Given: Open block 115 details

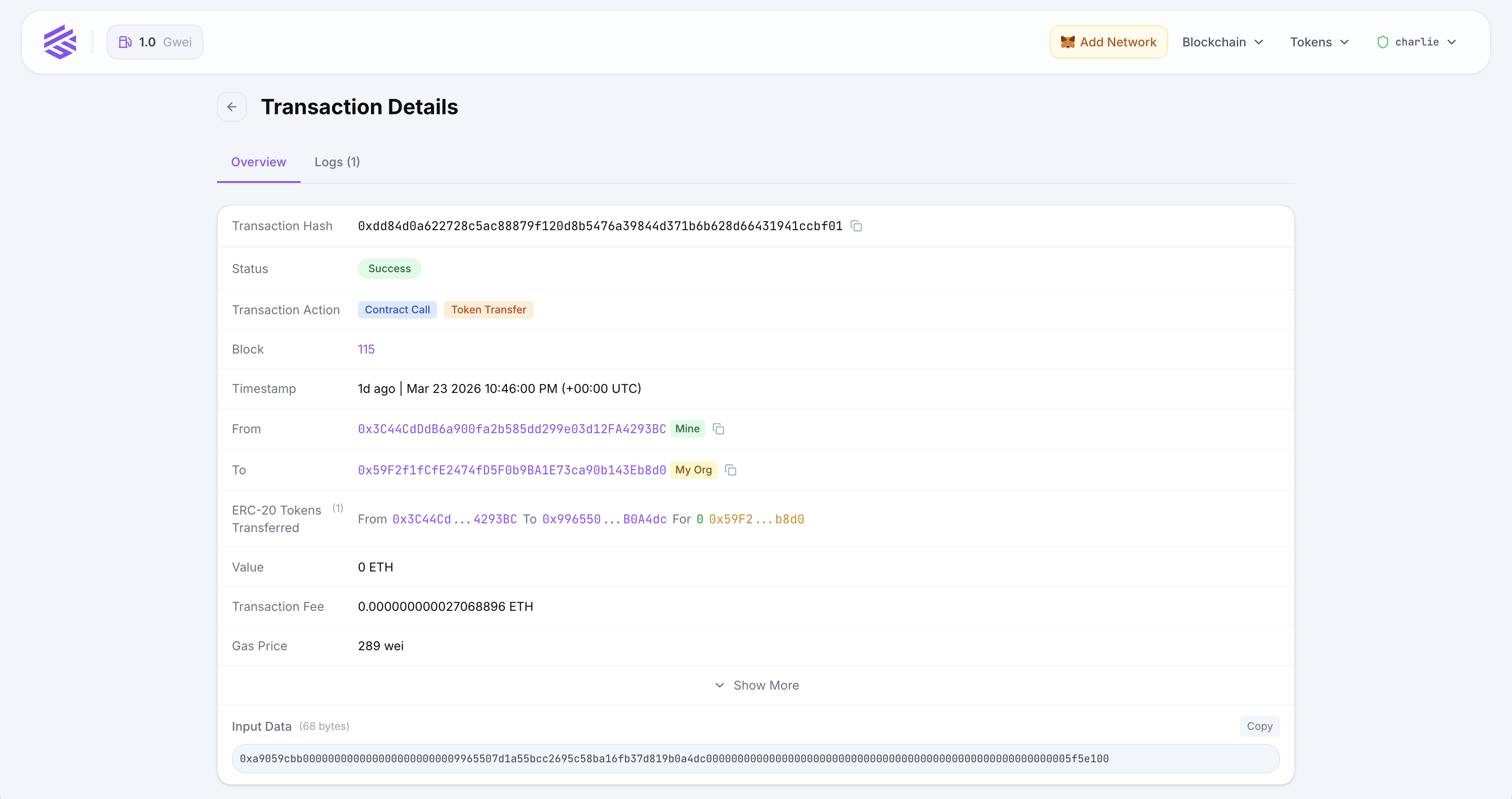Looking at the screenshot, I should 366,349.
